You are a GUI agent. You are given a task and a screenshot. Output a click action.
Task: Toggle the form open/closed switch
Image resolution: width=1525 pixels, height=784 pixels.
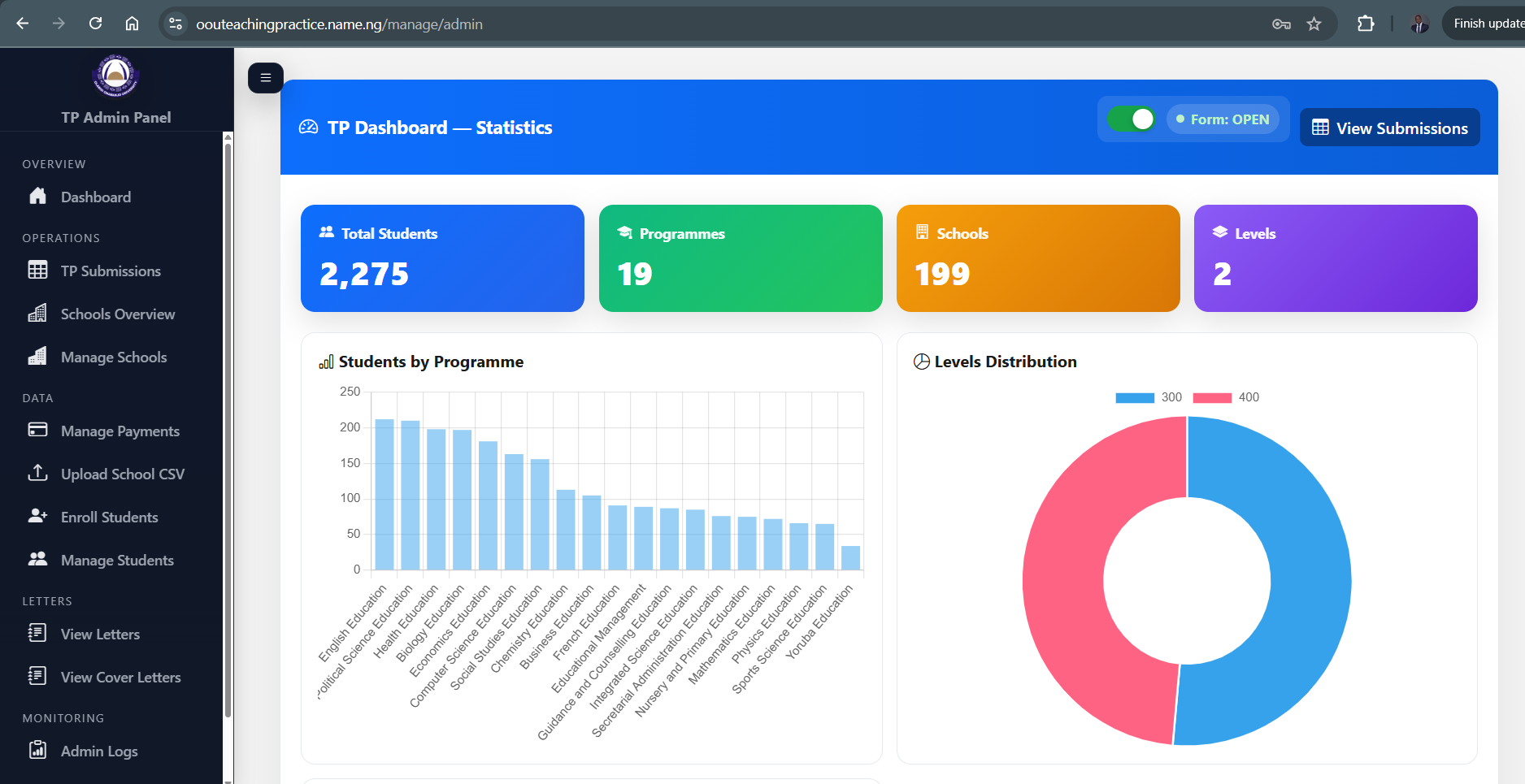tap(1131, 119)
